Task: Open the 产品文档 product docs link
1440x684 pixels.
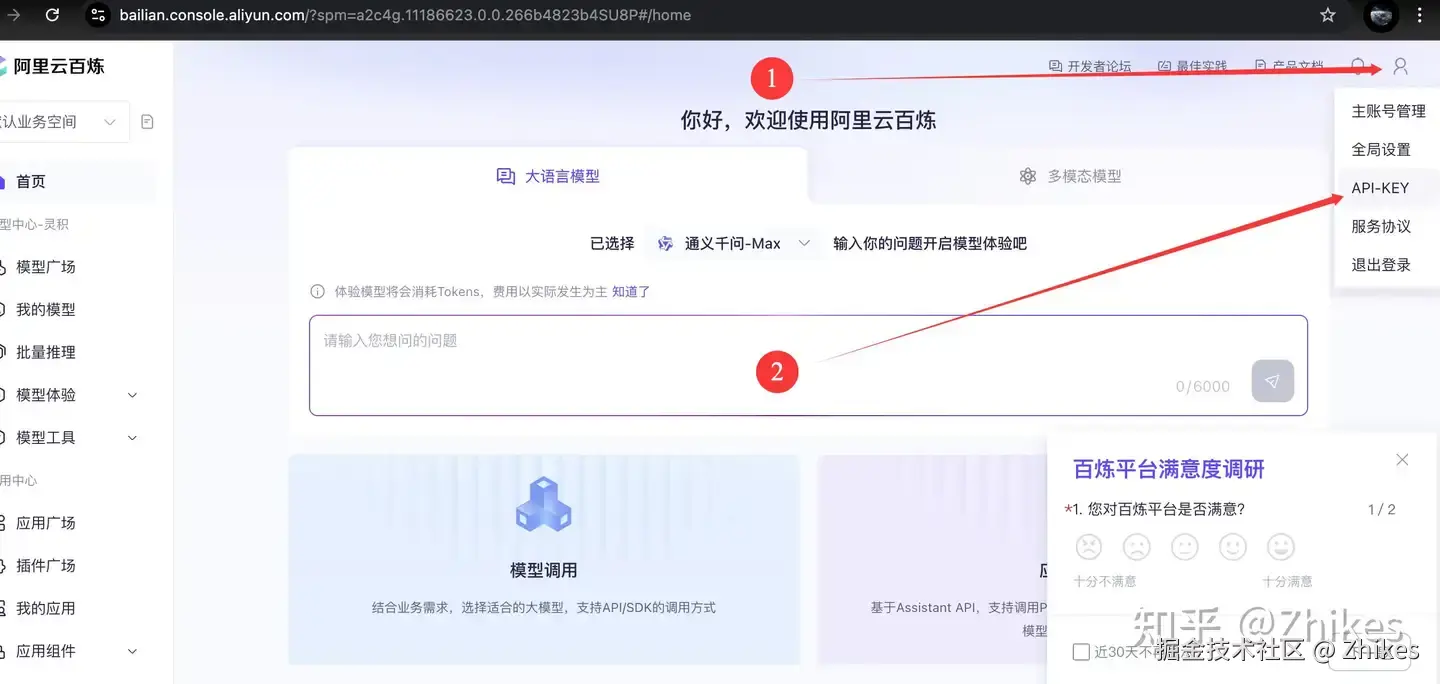Action: click(1288, 66)
